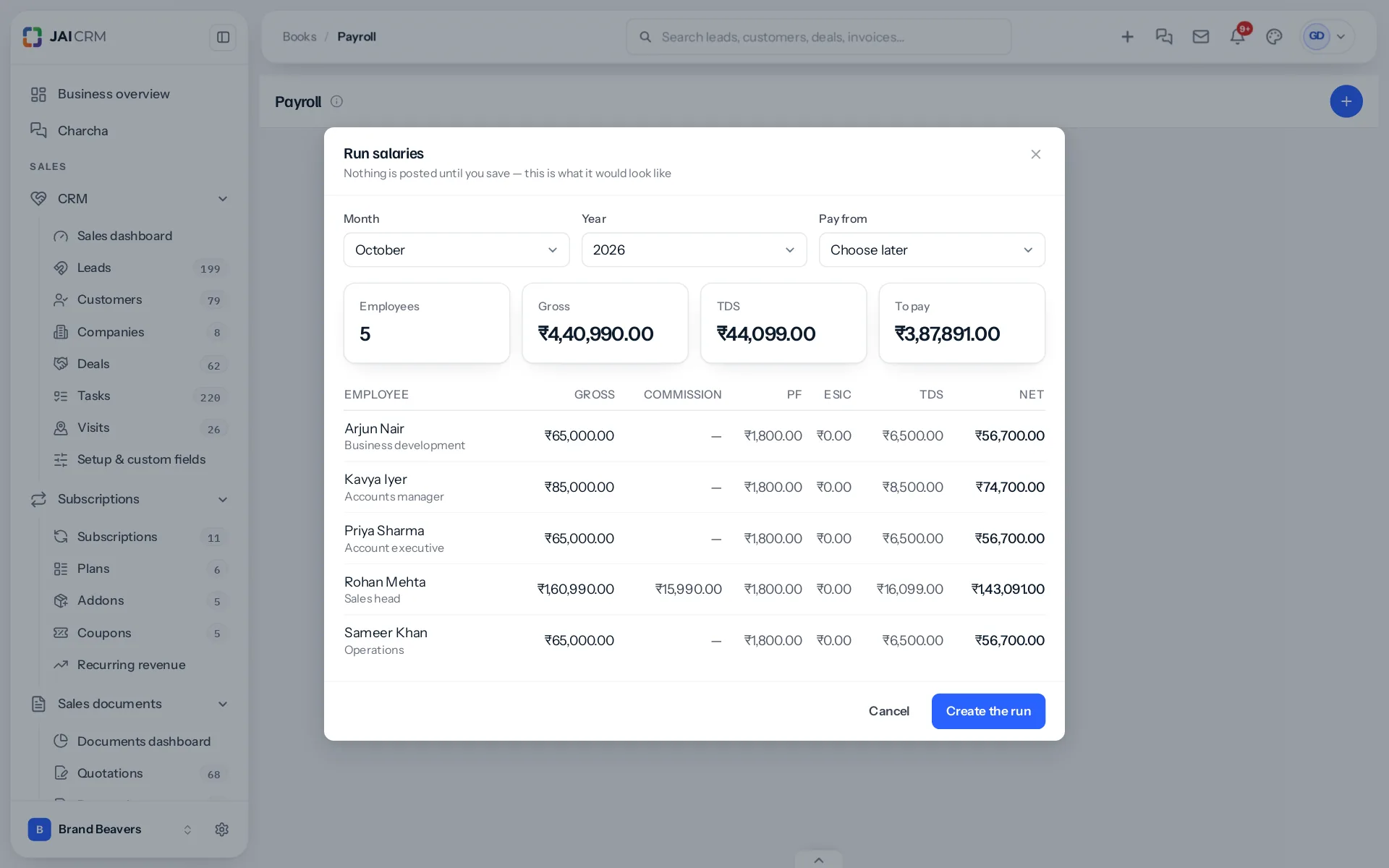1389x868 pixels.
Task: Go to the Books breadcrumb
Action: [x=300, y=37]
